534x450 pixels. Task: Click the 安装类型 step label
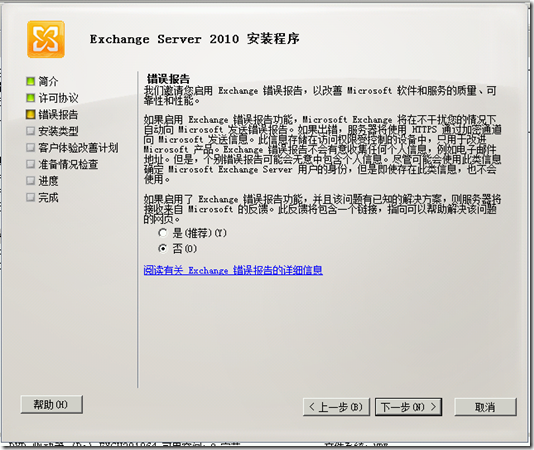click(58, 131)
